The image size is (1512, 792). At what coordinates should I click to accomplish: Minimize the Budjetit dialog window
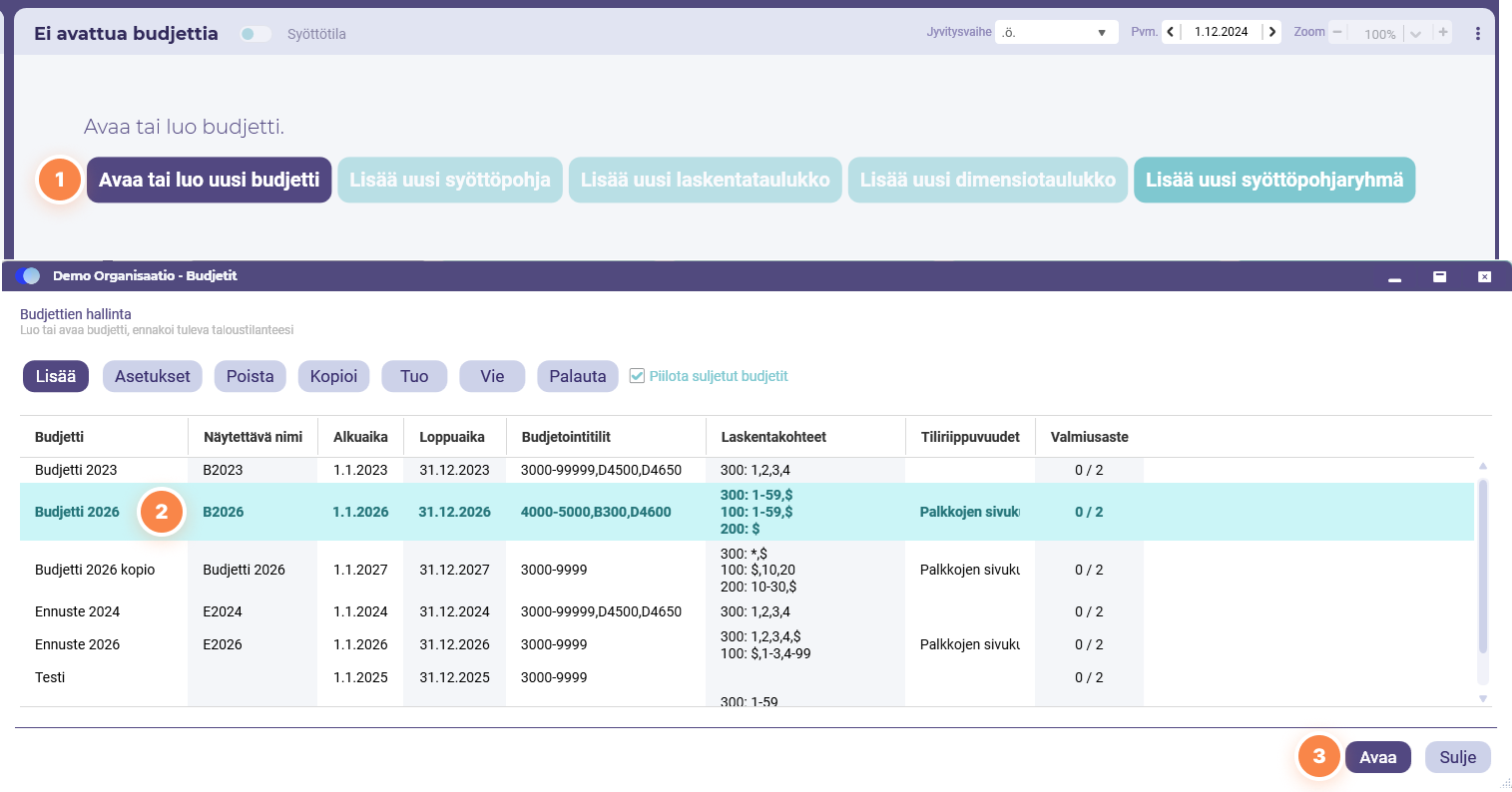click(x=1394, y=276)
